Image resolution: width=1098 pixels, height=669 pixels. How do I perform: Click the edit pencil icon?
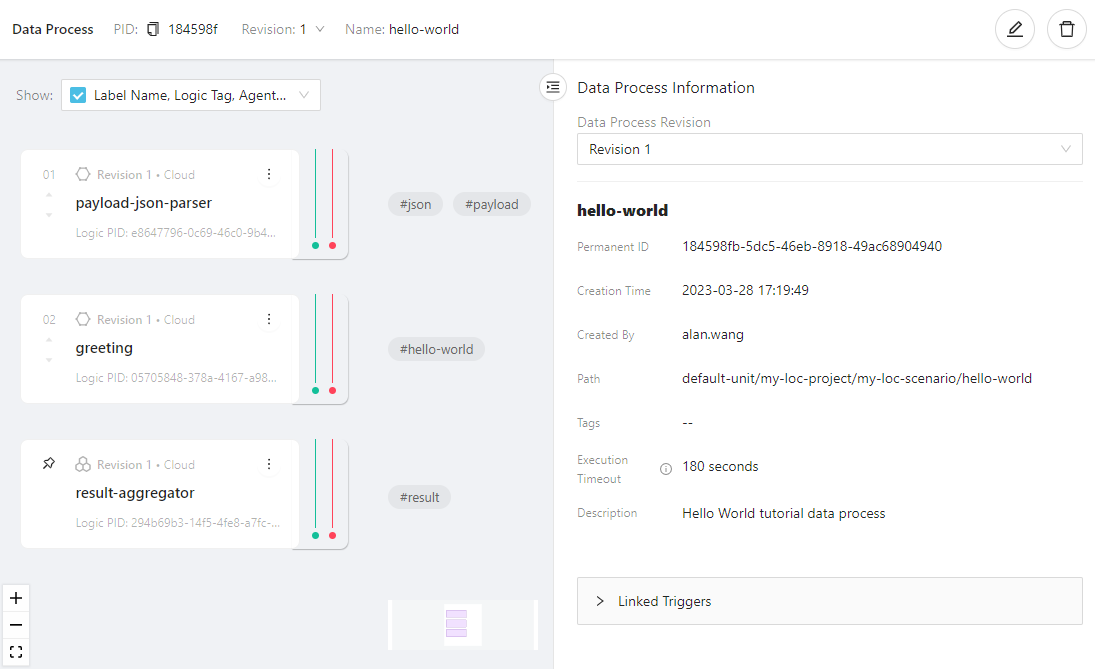point(1015,29)
